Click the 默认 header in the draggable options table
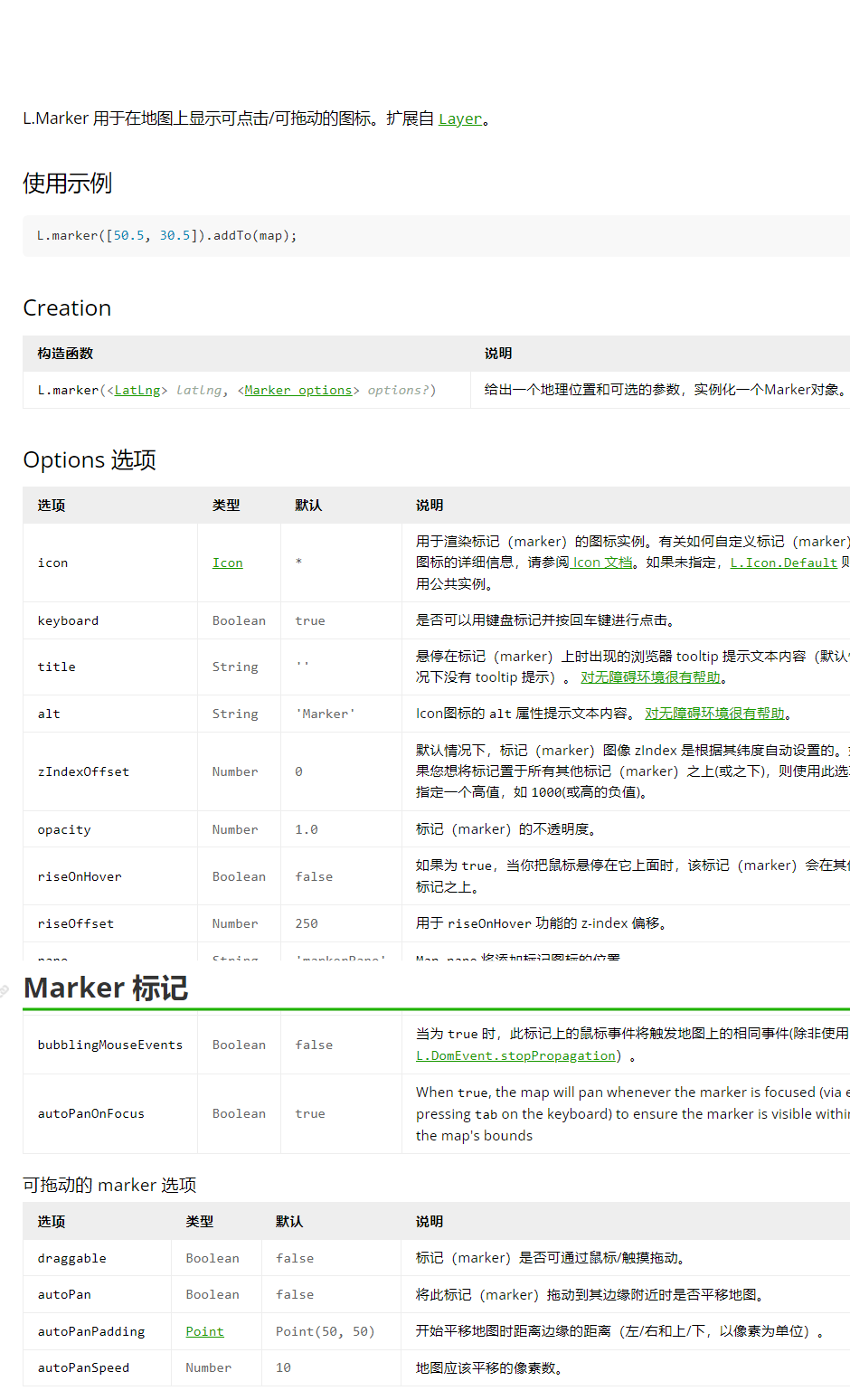 coord(289,1222)
